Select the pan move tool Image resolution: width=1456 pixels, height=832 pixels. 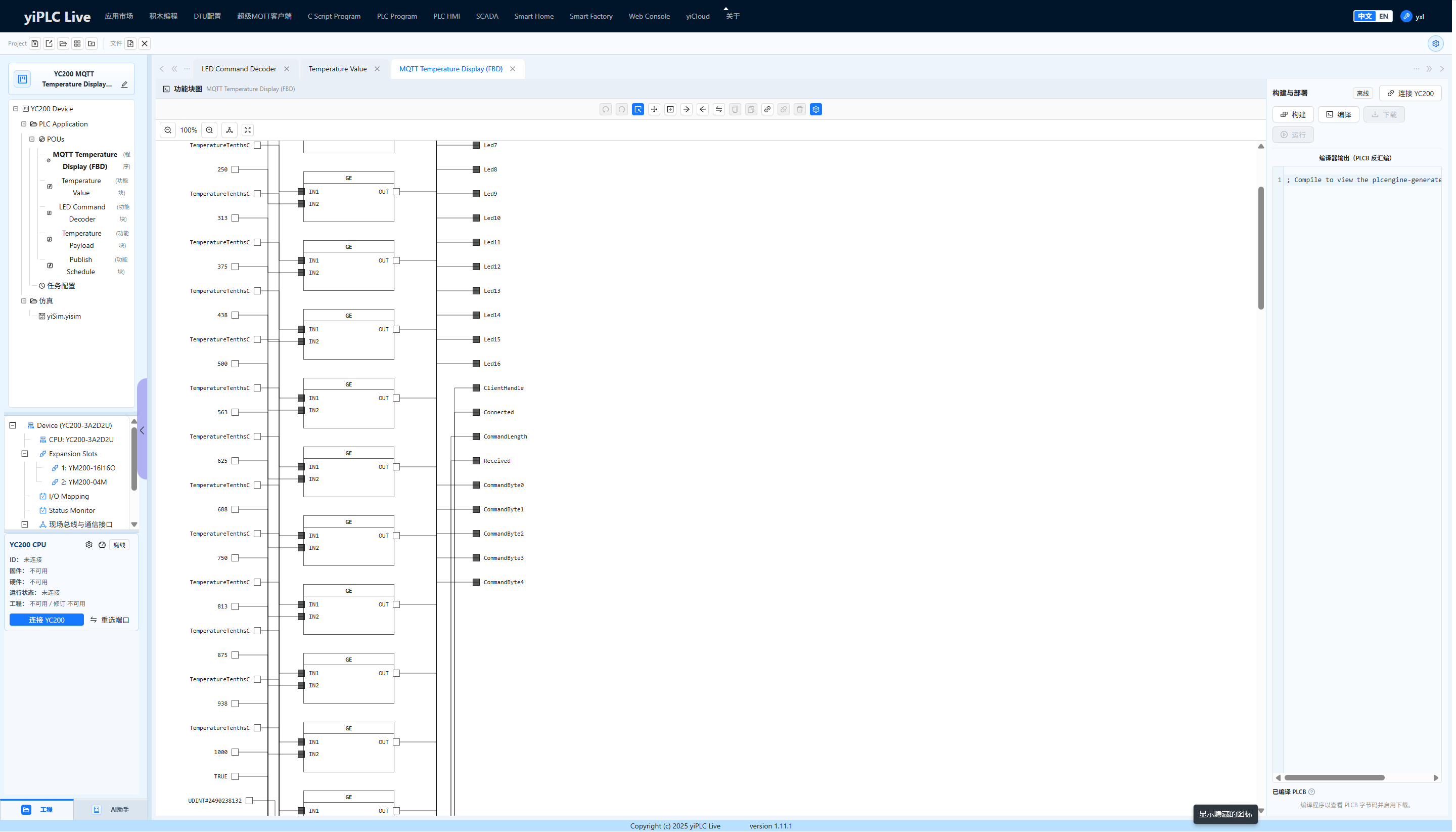[x=654, y=109]
